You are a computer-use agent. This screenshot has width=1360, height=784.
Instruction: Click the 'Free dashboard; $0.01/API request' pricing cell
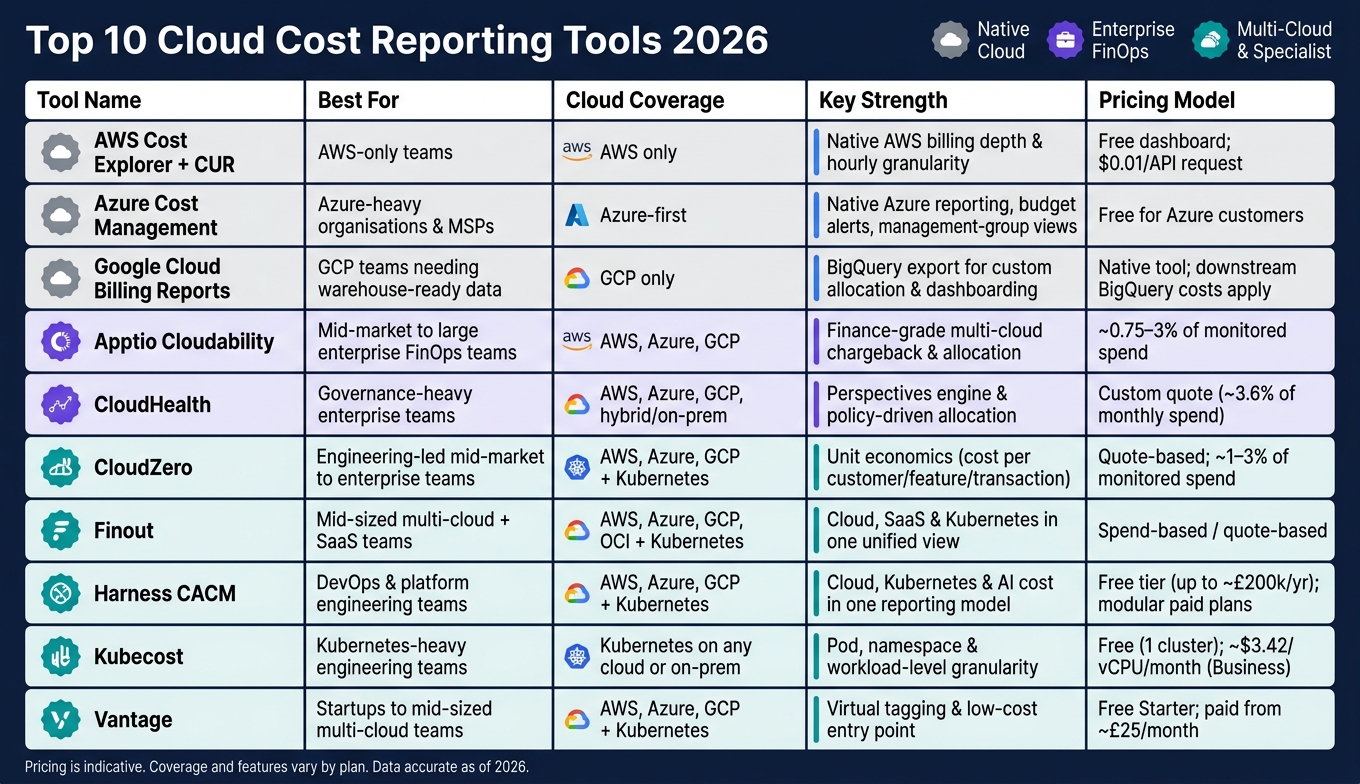tap(1211, 152)
